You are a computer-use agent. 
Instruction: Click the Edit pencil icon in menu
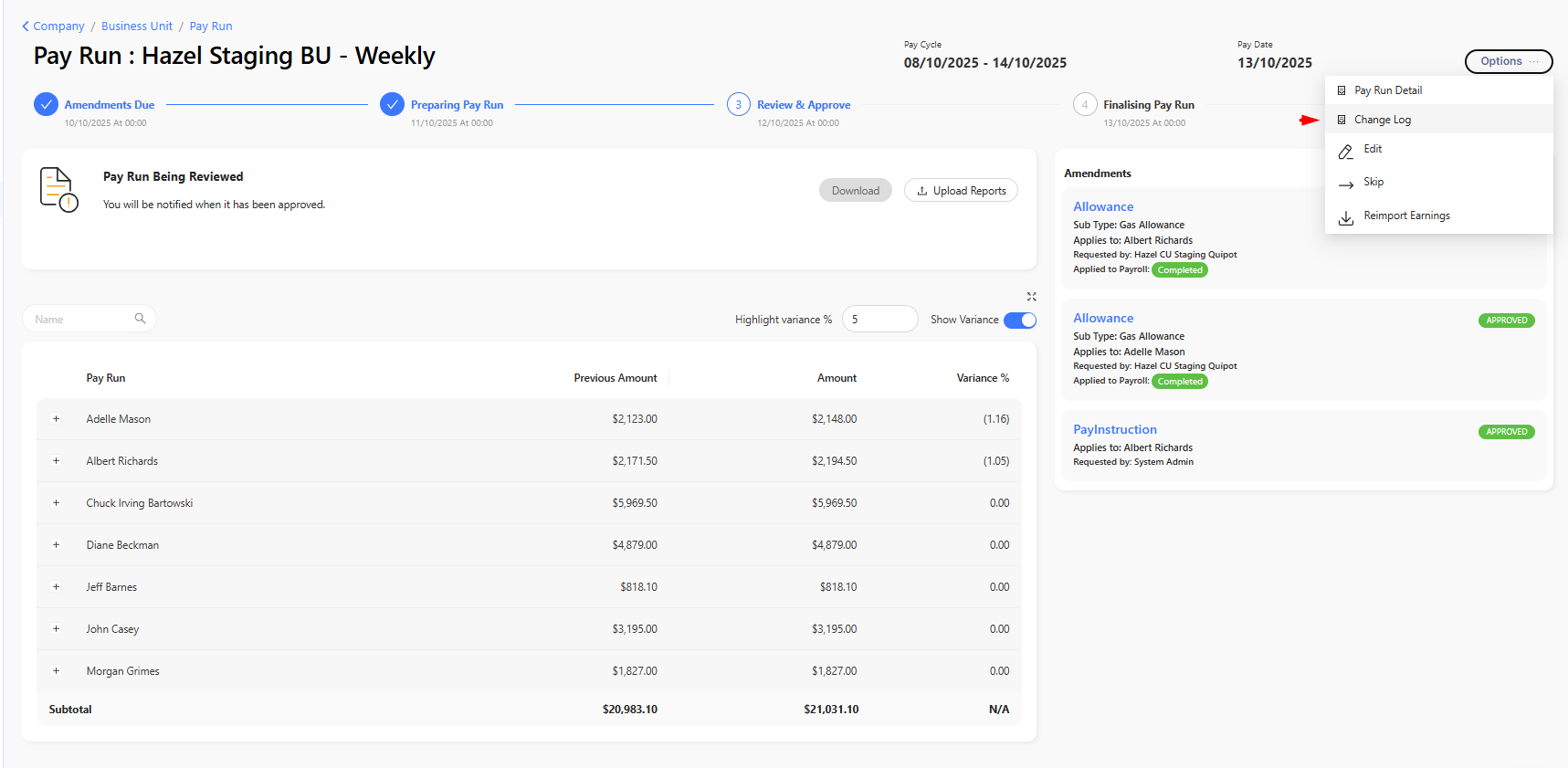1346,152
